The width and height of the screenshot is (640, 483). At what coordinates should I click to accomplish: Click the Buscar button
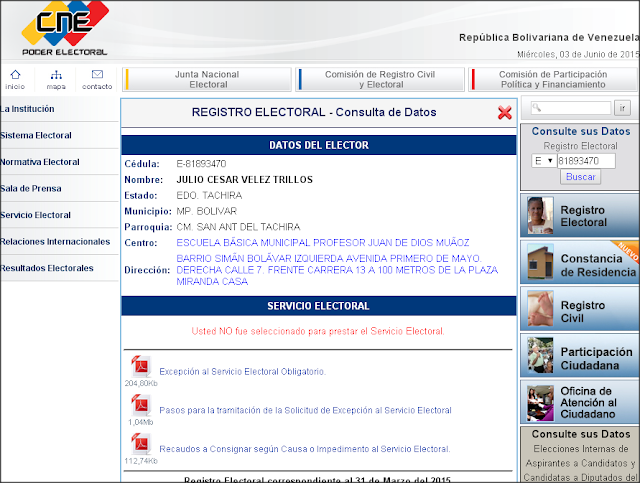[580, 177]
